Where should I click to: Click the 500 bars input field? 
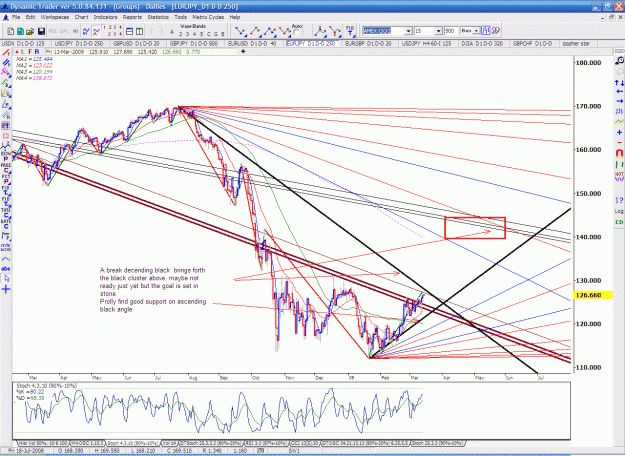451,31
